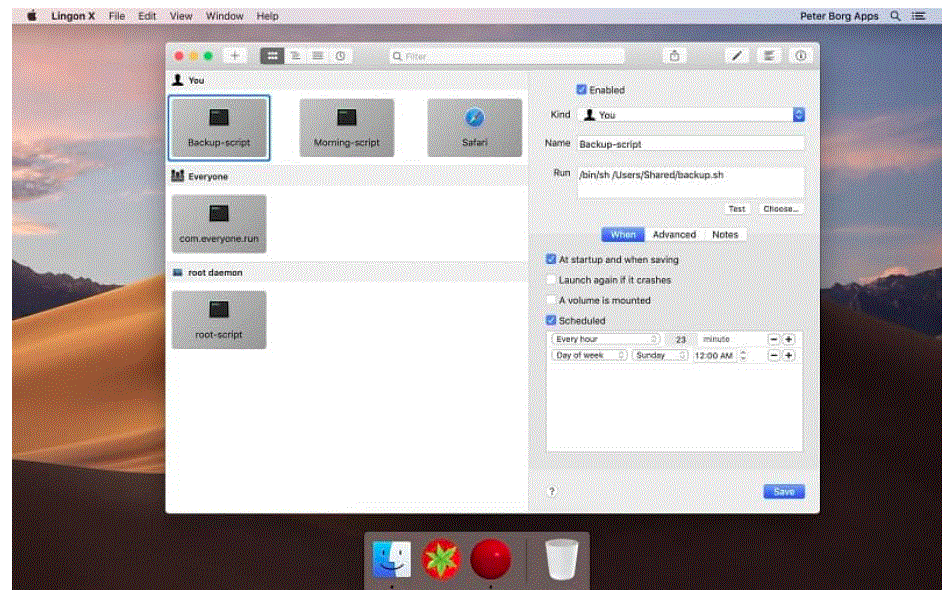The image size is (950, 598).
Task: Switch to the Advanced tab
Action: pos(674,234)
